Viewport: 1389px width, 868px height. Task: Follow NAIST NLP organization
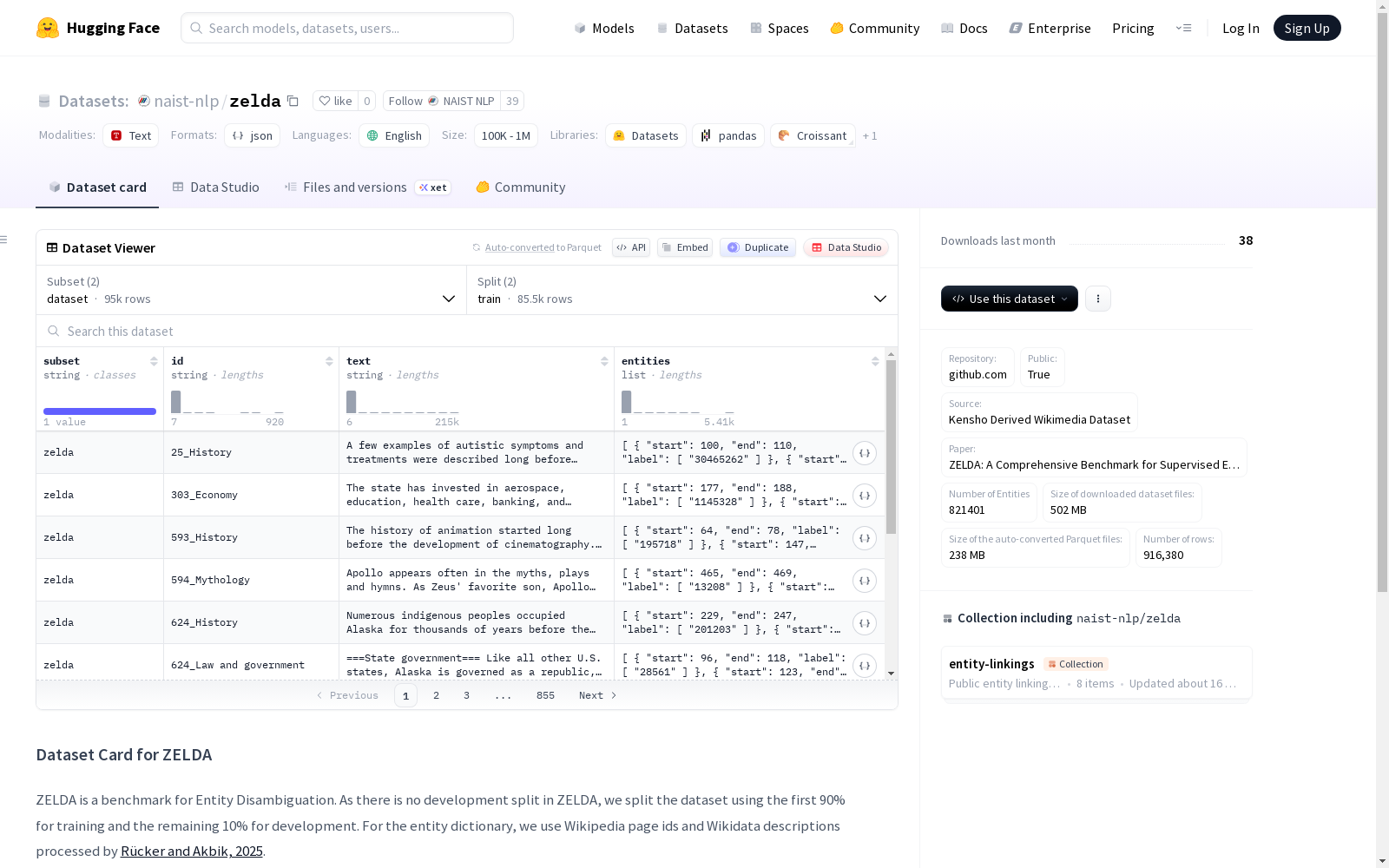(443, 101)
